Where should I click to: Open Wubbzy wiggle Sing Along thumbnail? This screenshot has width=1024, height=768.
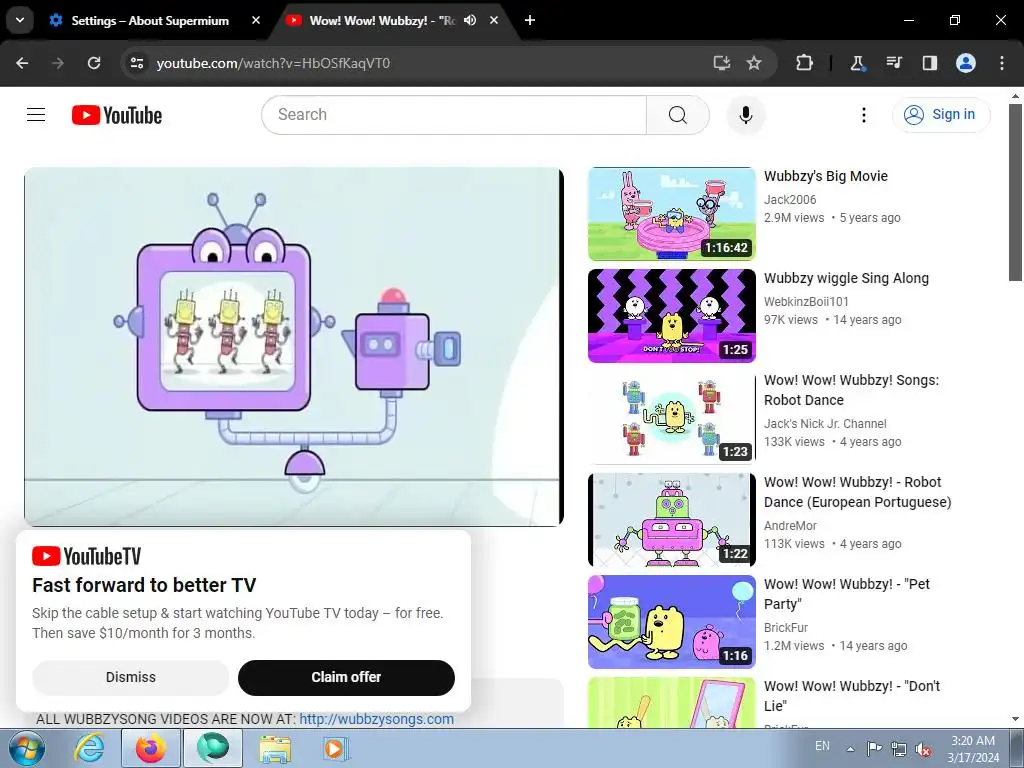[672, 316]
